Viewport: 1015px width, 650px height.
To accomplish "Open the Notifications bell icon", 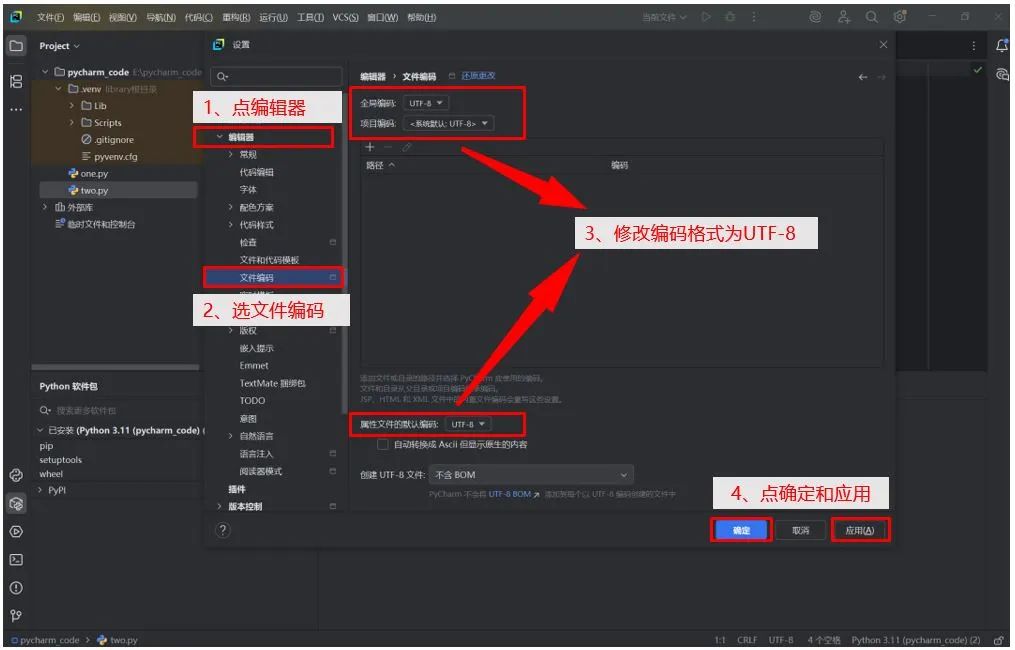I will [x=1002, y=46].
